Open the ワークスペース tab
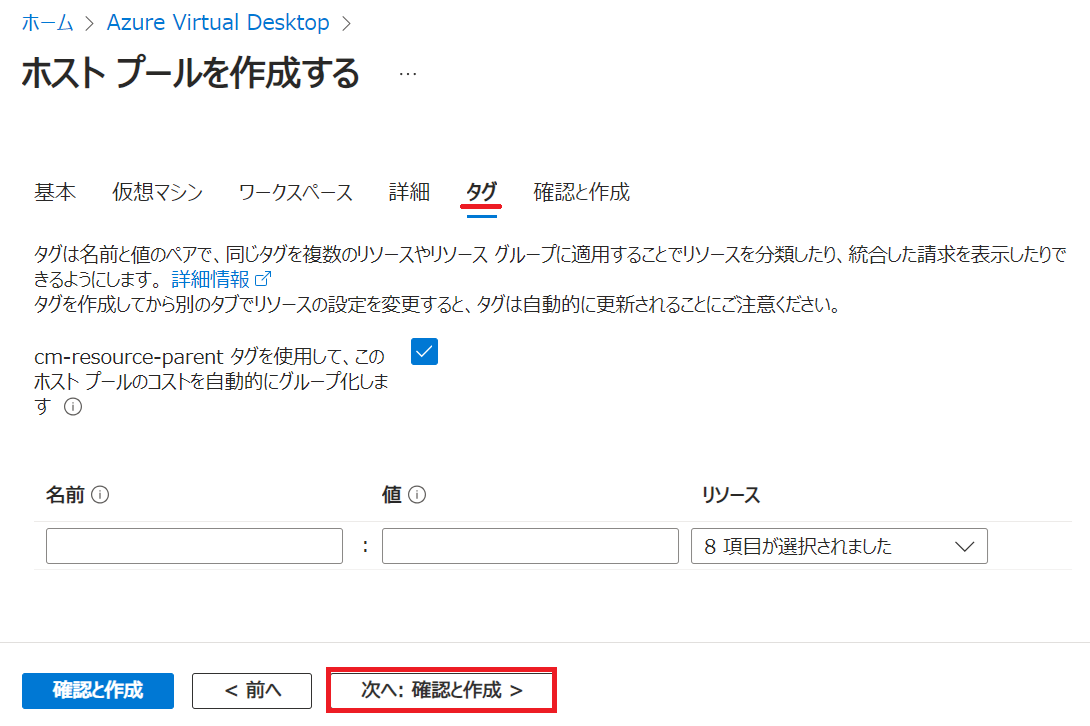 click(295, 192)
